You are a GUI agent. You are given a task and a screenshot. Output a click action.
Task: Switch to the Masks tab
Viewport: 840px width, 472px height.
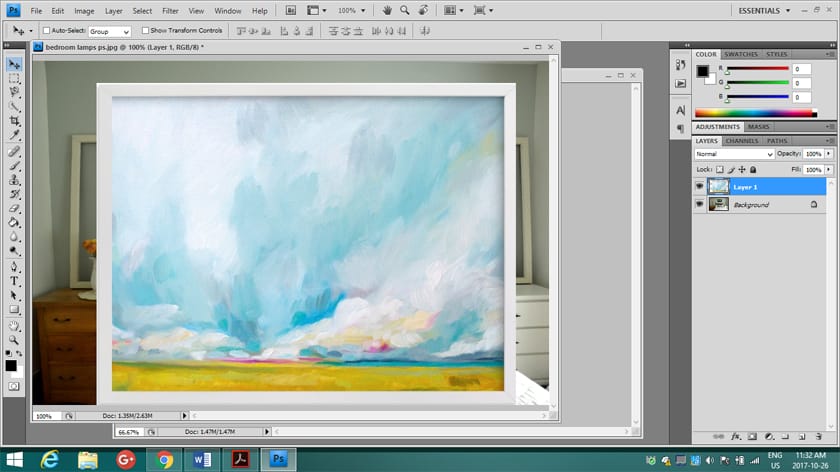point(759,127)
